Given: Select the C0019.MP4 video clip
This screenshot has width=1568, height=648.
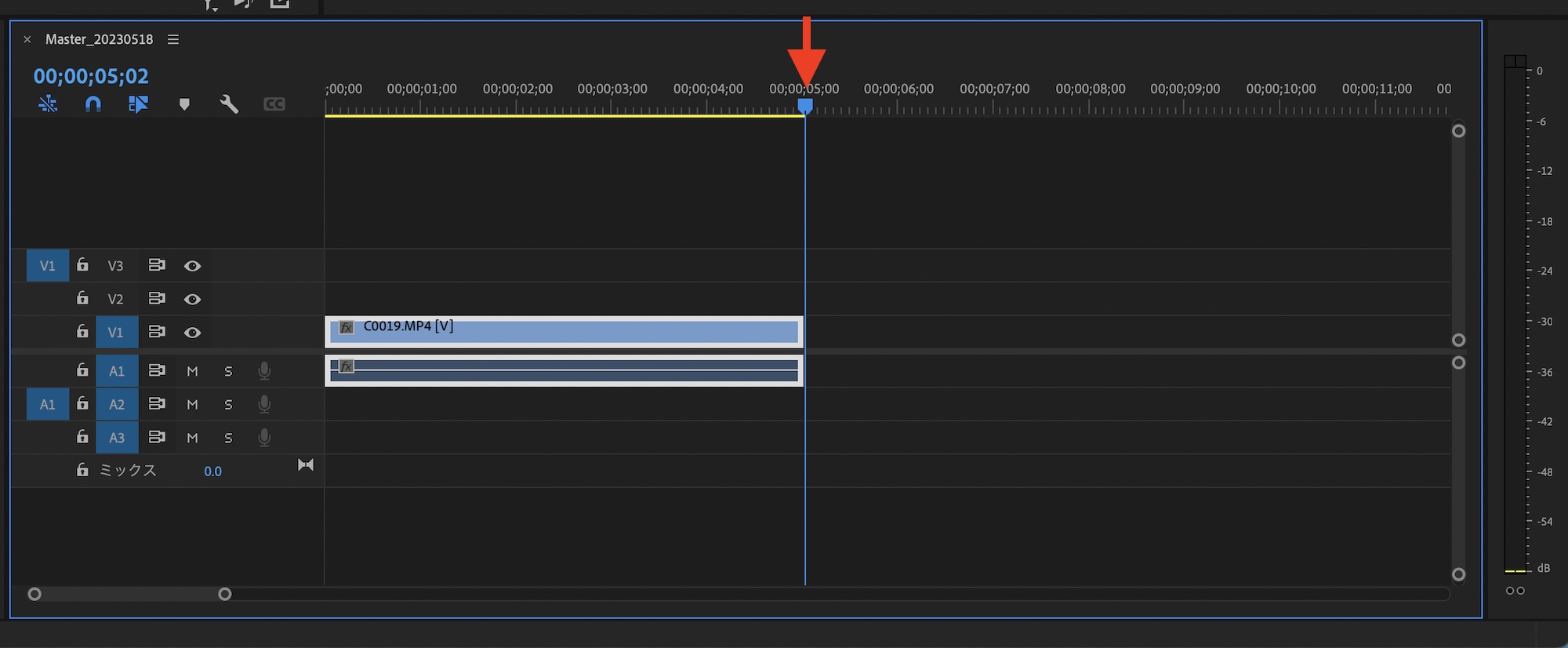Looking at the screenshot, I should tap(564, 332).
